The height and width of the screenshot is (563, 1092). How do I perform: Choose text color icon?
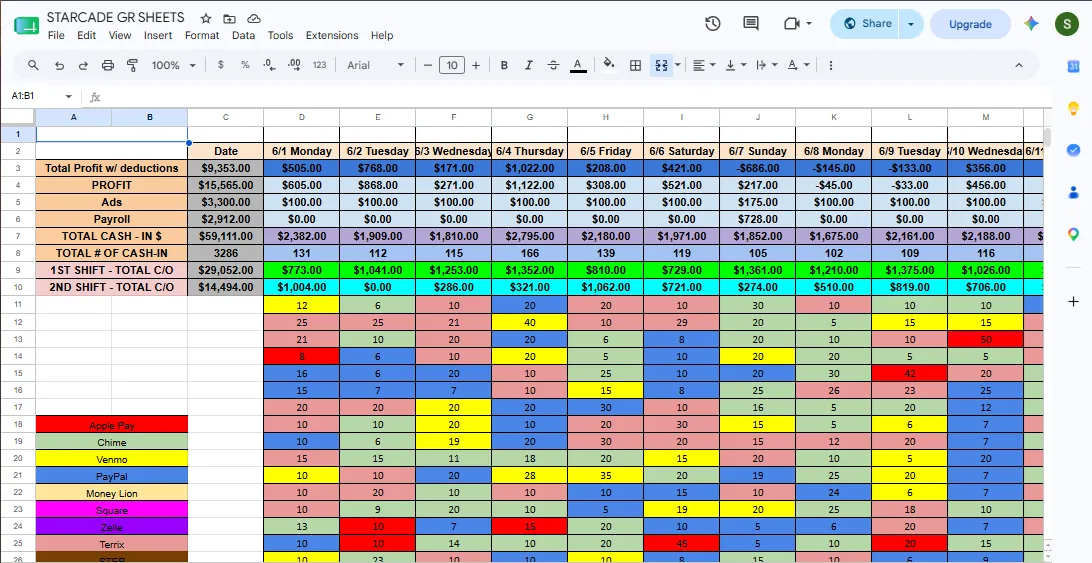[x=578, y=65]
